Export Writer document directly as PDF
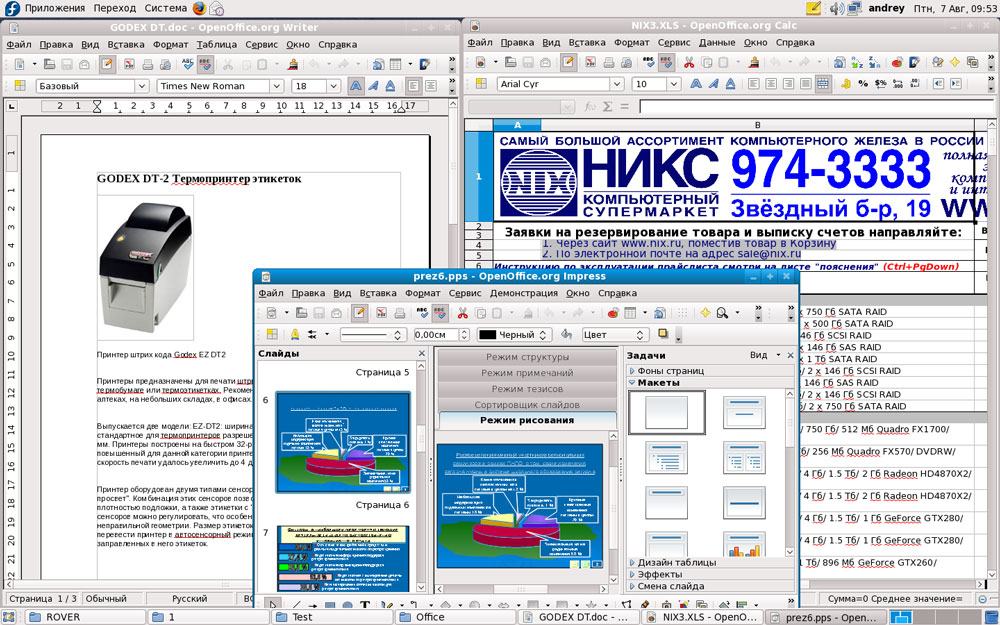 [x=129, y=64]
